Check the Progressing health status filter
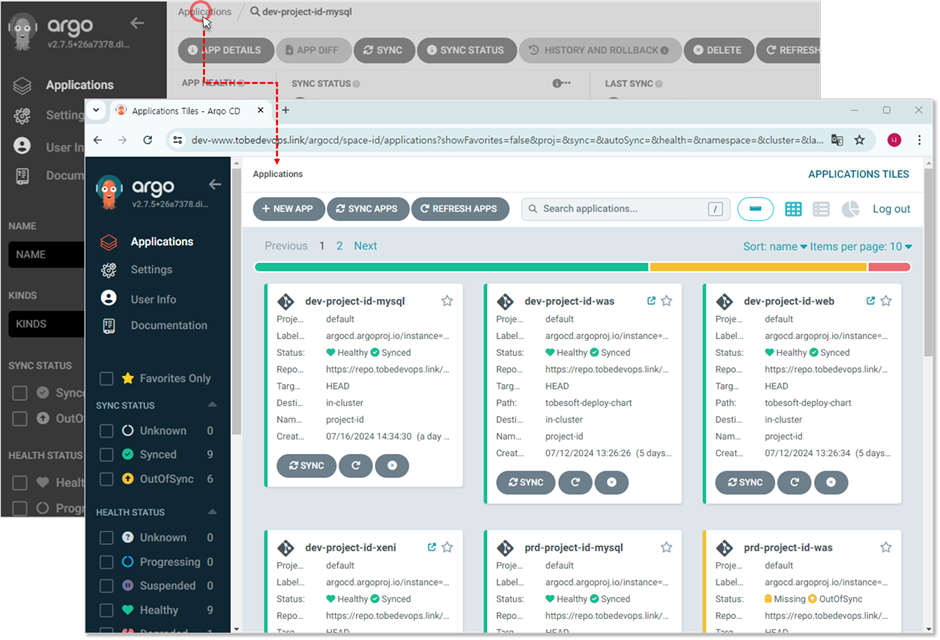Screen dimensions: 940x640 coord(106,562)
